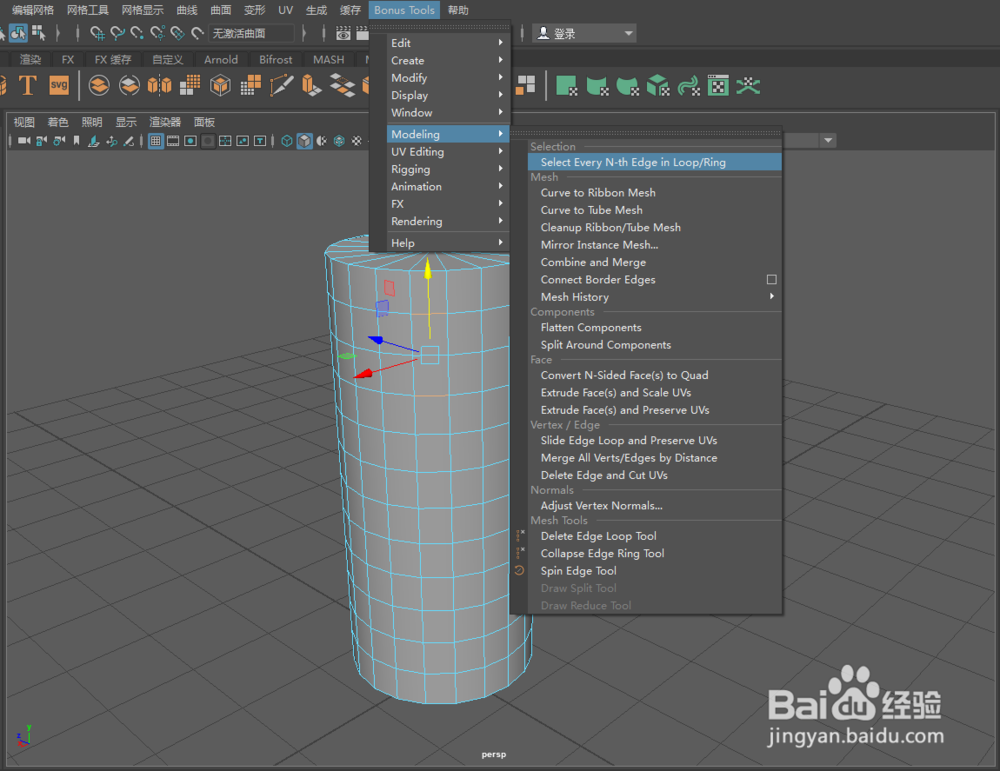
Task: Click the yellow Y-axis translate arrow
Action: coord(427,268)
